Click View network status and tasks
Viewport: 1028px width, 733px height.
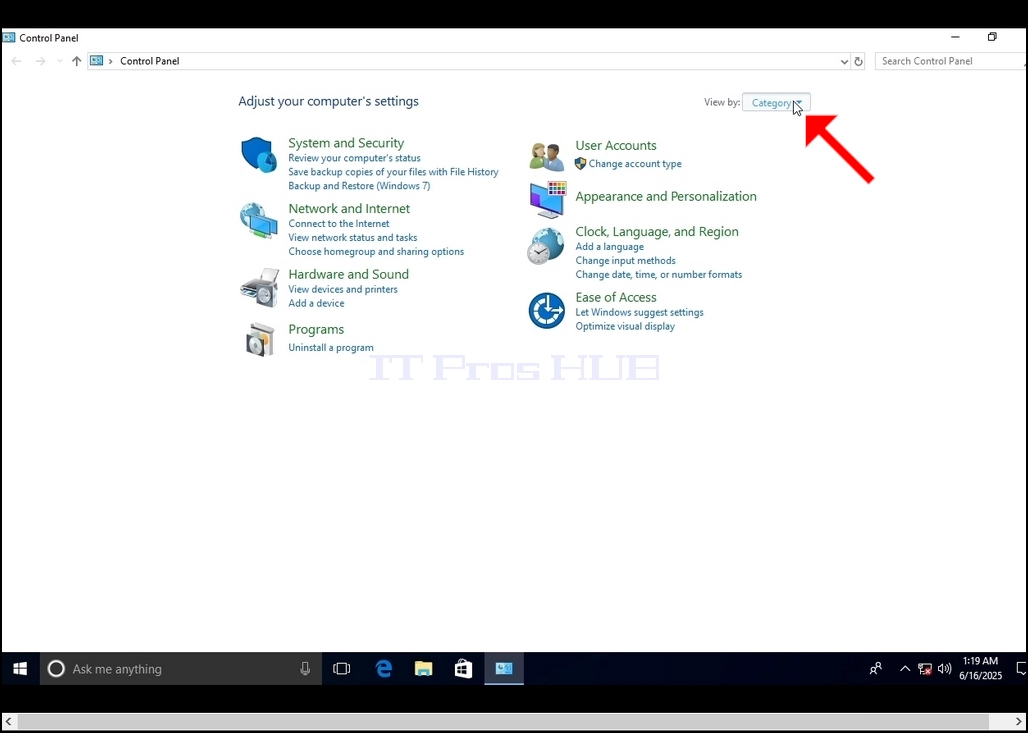353,237
